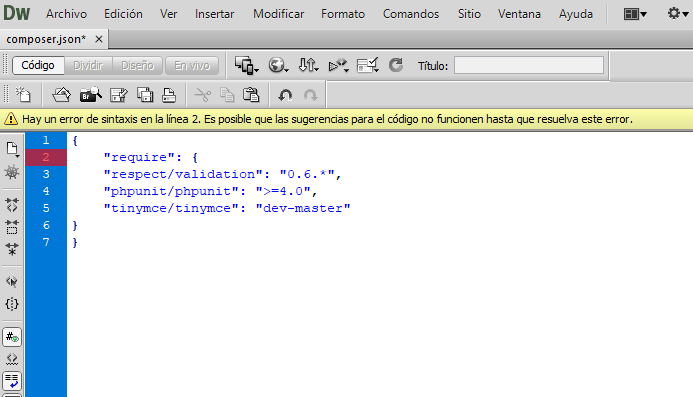693x397 pixels.
Task: Click the expand all icon
Action: click(x=12, y=250)
